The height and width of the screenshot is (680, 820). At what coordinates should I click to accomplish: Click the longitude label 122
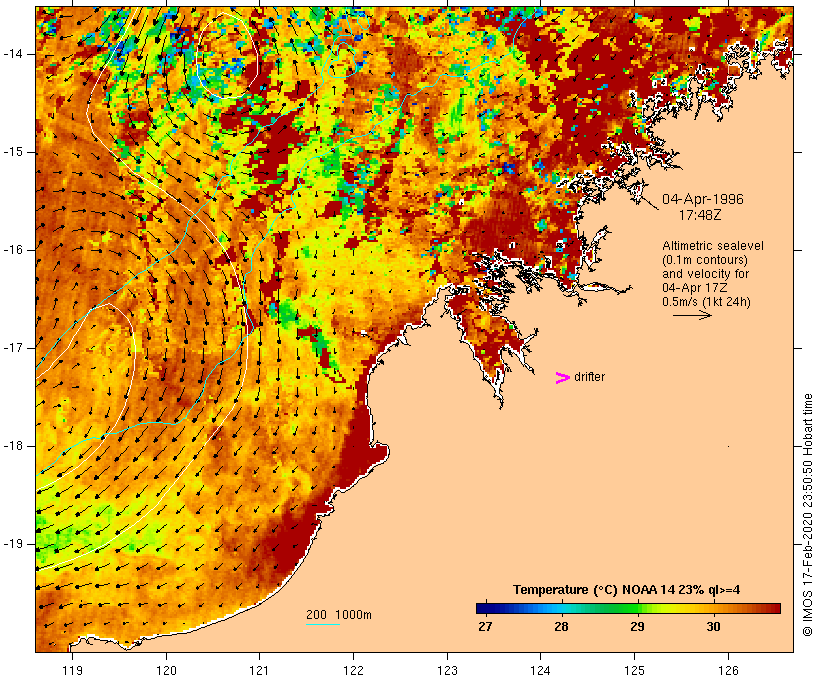(354, 670)
